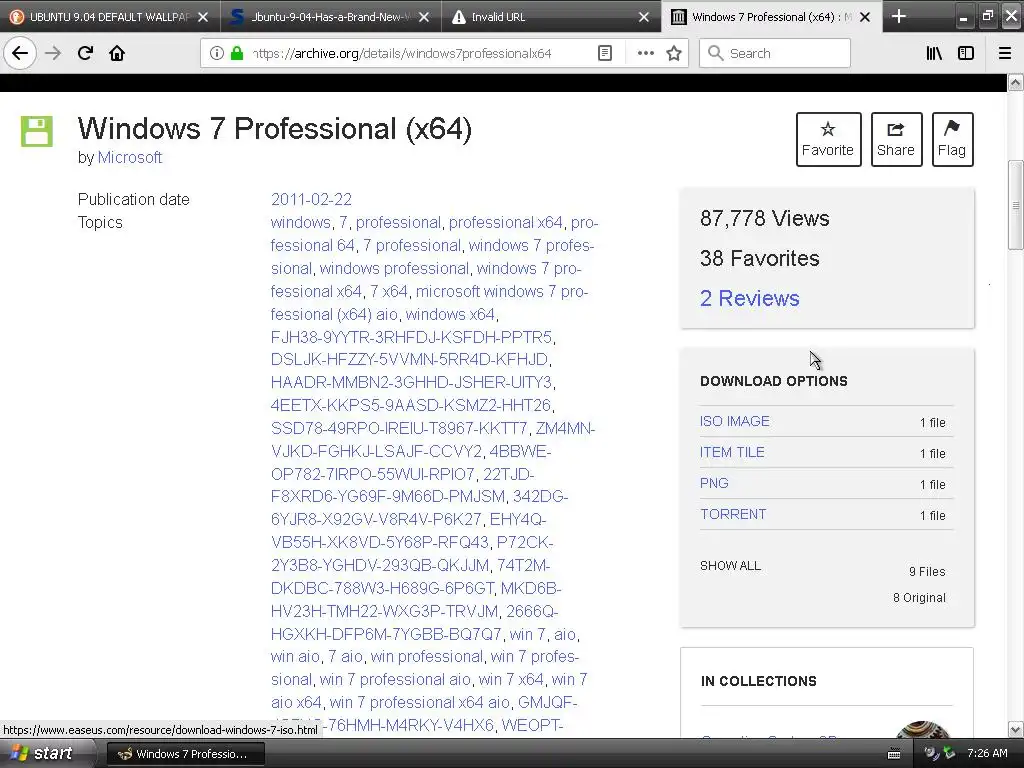Open a new tab with plus button
The width and height of the screenshot is (1024, 768).
coord(899,16)
